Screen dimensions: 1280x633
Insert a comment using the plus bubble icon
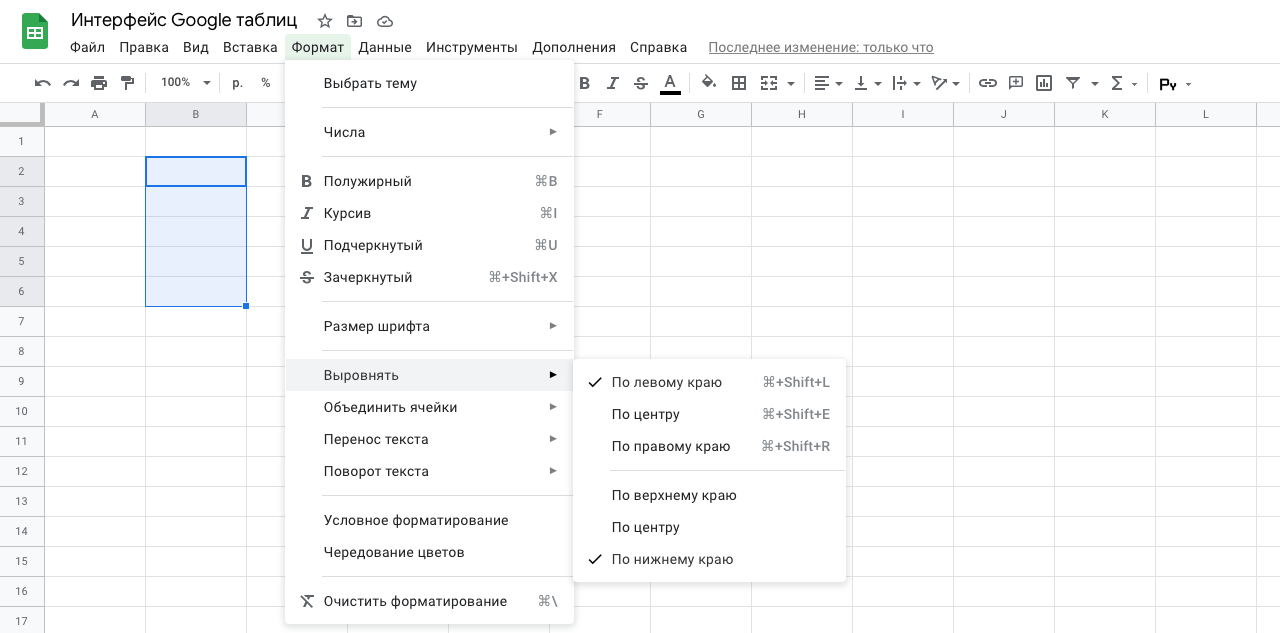(x=1016, y=83)
